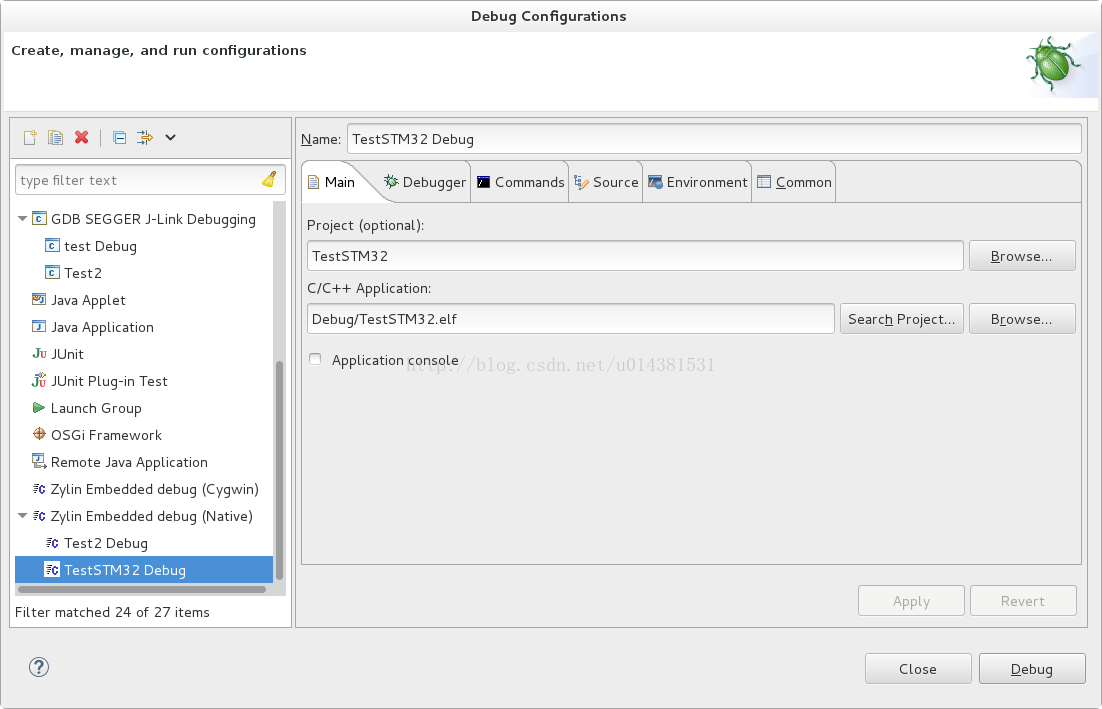Delete the selected configuration with red X

(x=82, y=138)
